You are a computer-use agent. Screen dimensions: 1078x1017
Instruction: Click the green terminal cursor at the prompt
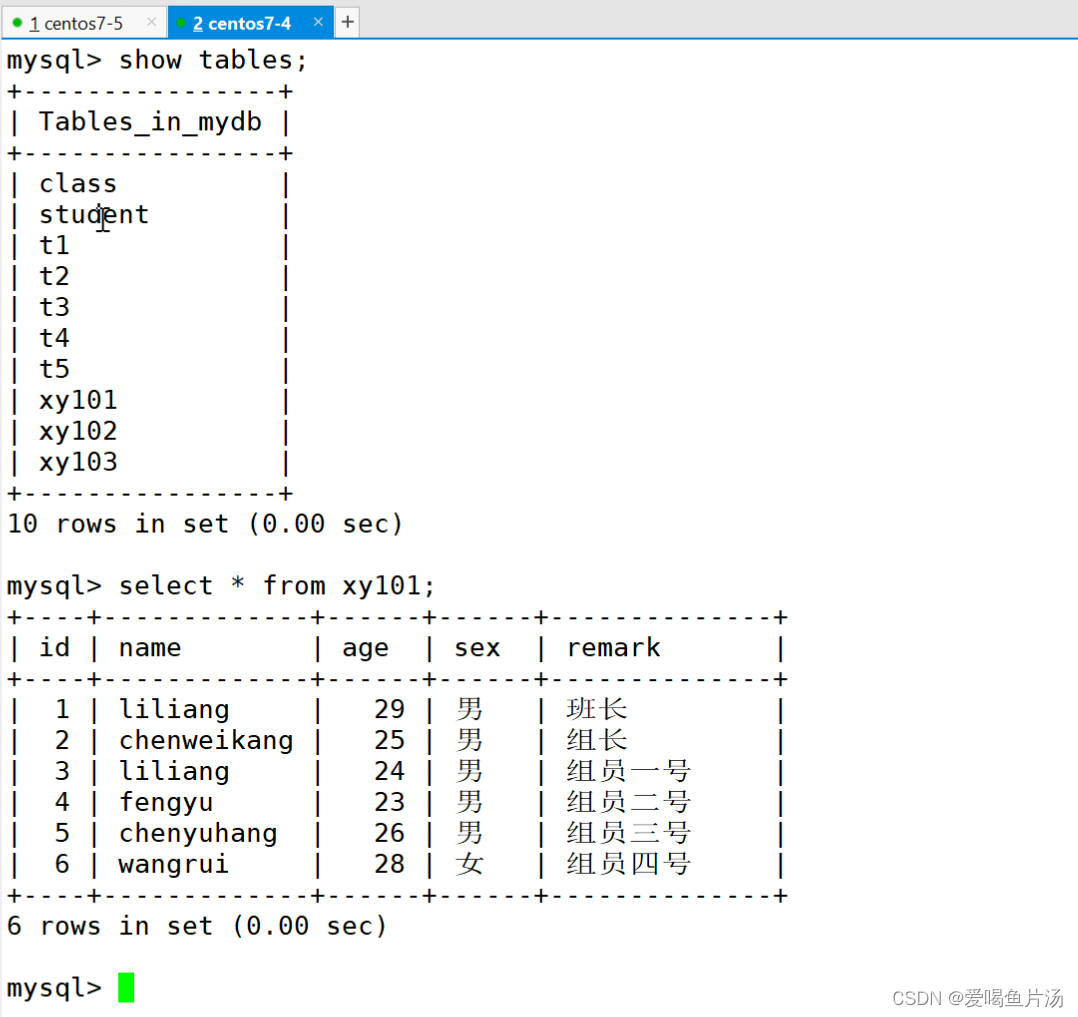point(126,987)
